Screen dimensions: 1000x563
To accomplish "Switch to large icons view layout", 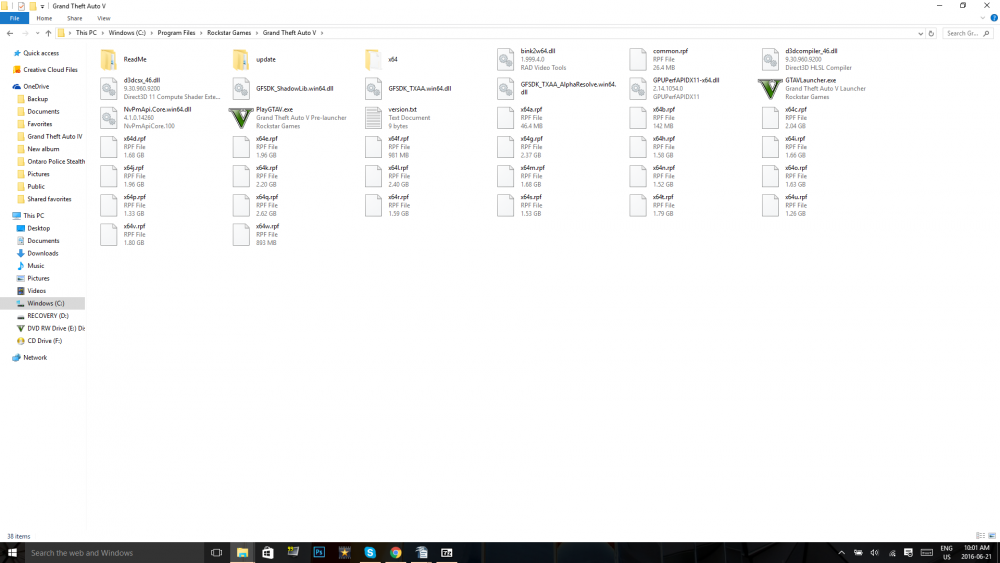I will [x=992, y=536].
